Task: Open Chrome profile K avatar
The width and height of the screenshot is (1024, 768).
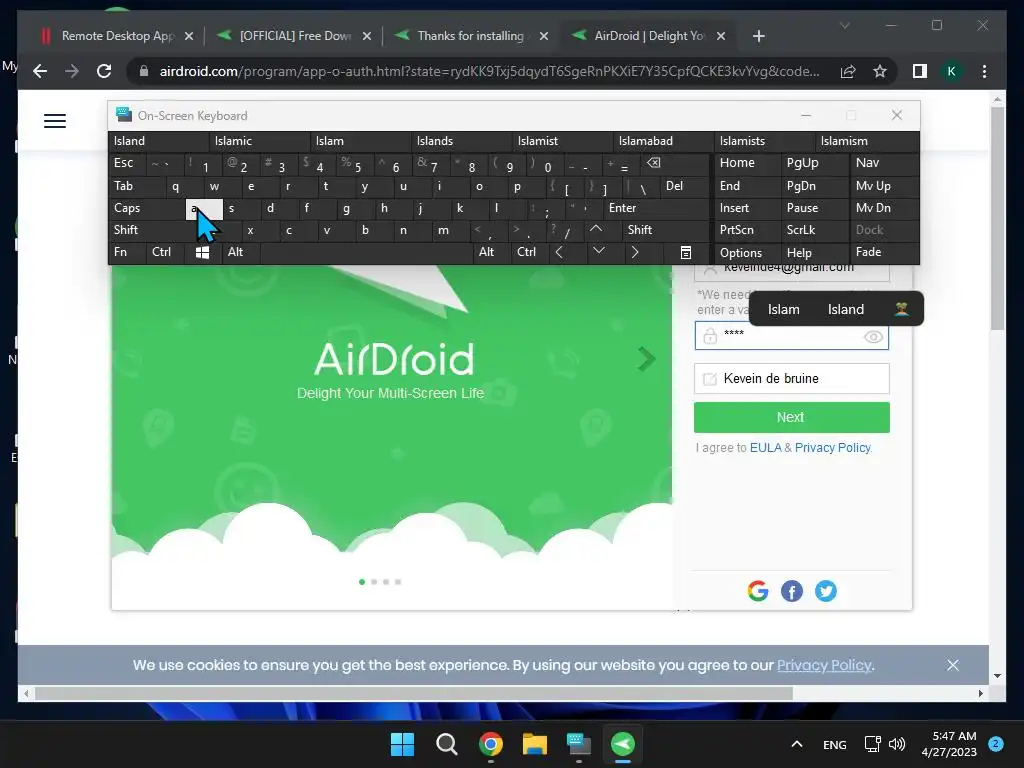Action: pos(952,71)
